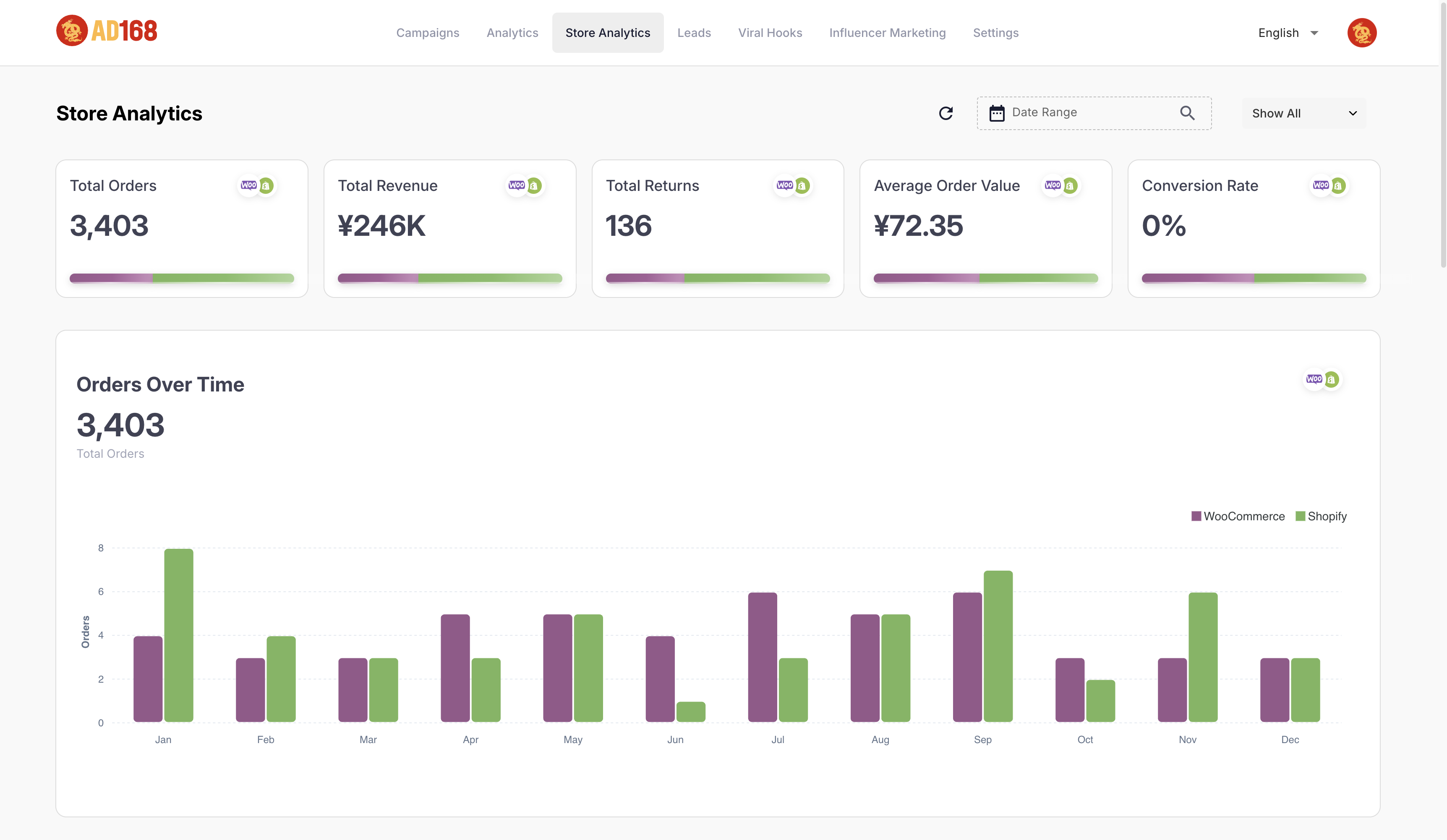Click the Feb WooCommerce purple bar
Image resolution: width=1447 pixels, height=840 pixels.
[251, 689]
